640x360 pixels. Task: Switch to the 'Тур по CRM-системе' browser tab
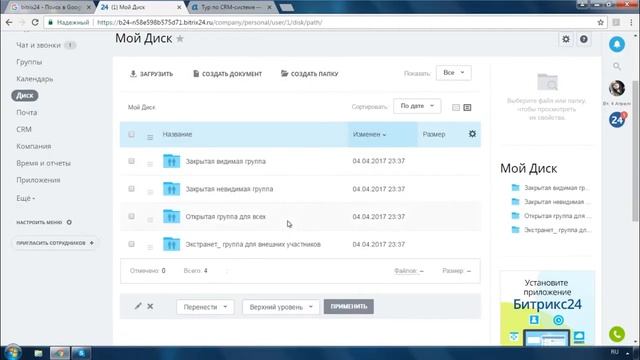(x=231, y=7)
